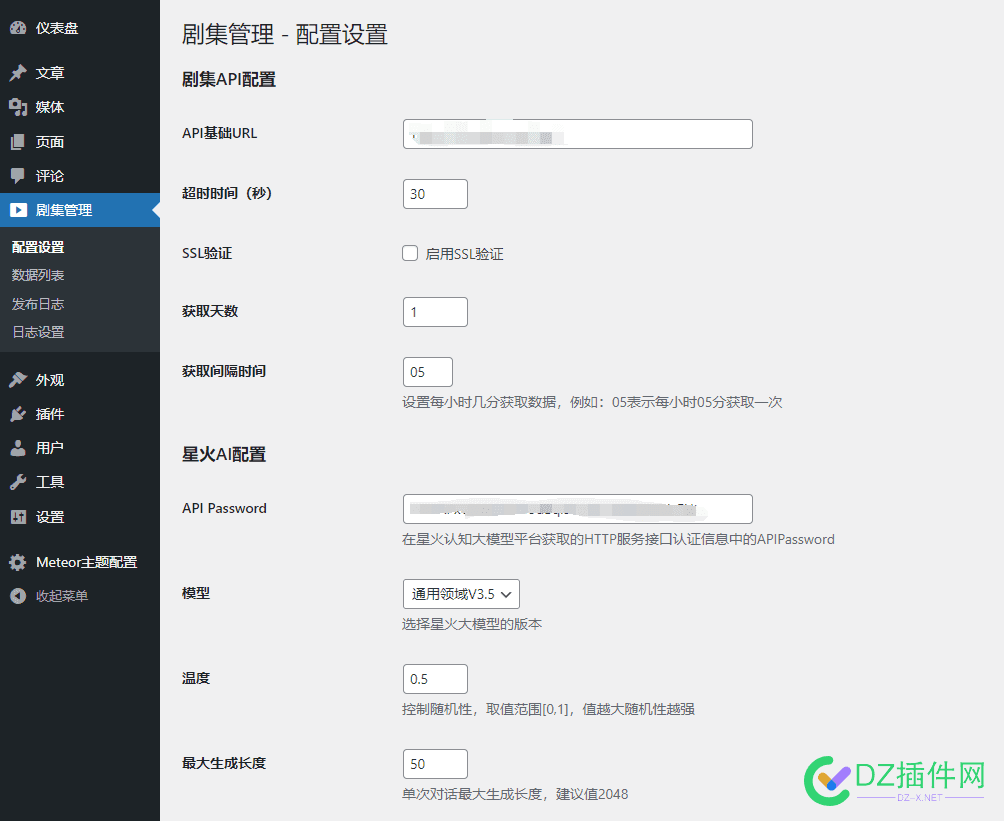Image resolution: width=1004 pixels, height=821 pixels.
Task: Focus the API Password input field
Action: click(x=578, y=509)
